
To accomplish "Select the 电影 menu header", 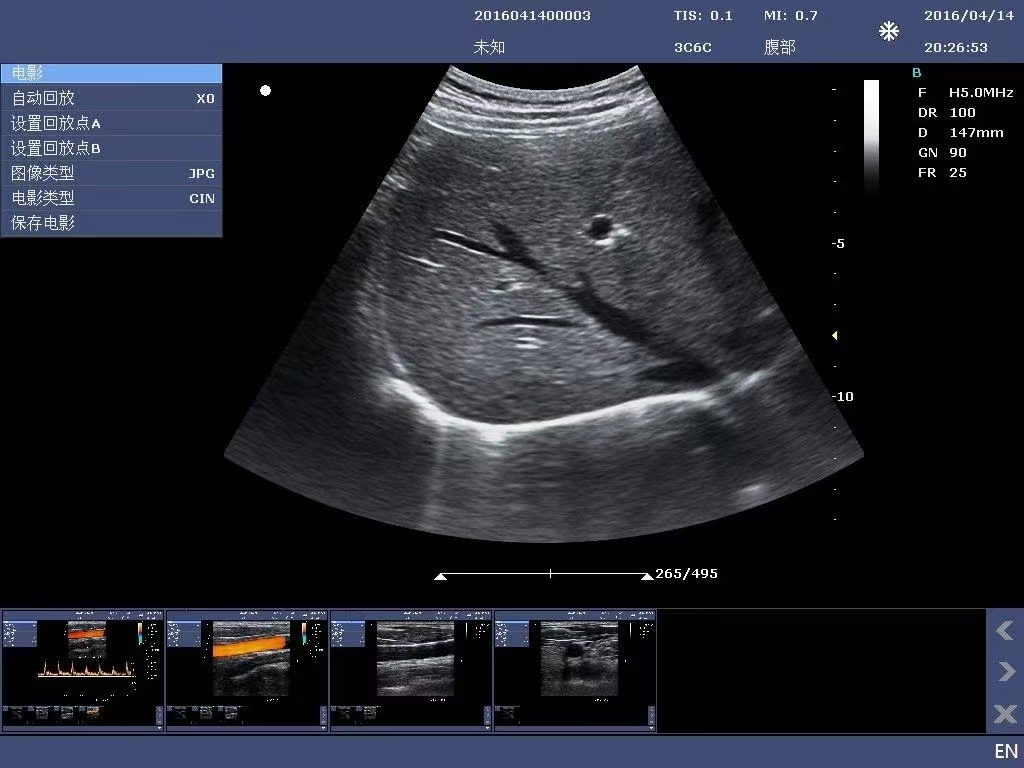I will tap(110, 72).
